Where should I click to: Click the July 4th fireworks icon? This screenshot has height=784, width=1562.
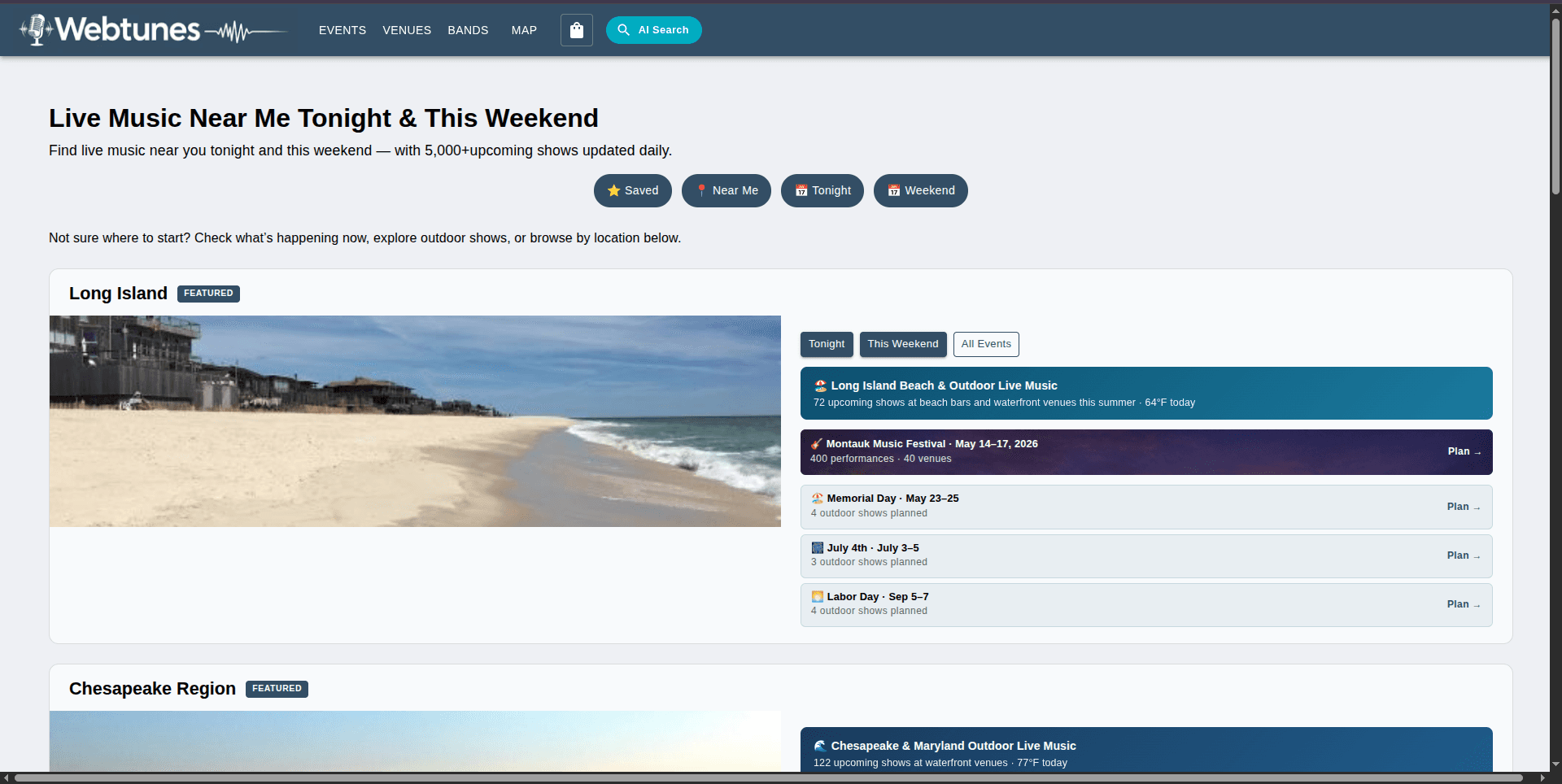pos(818,548)
